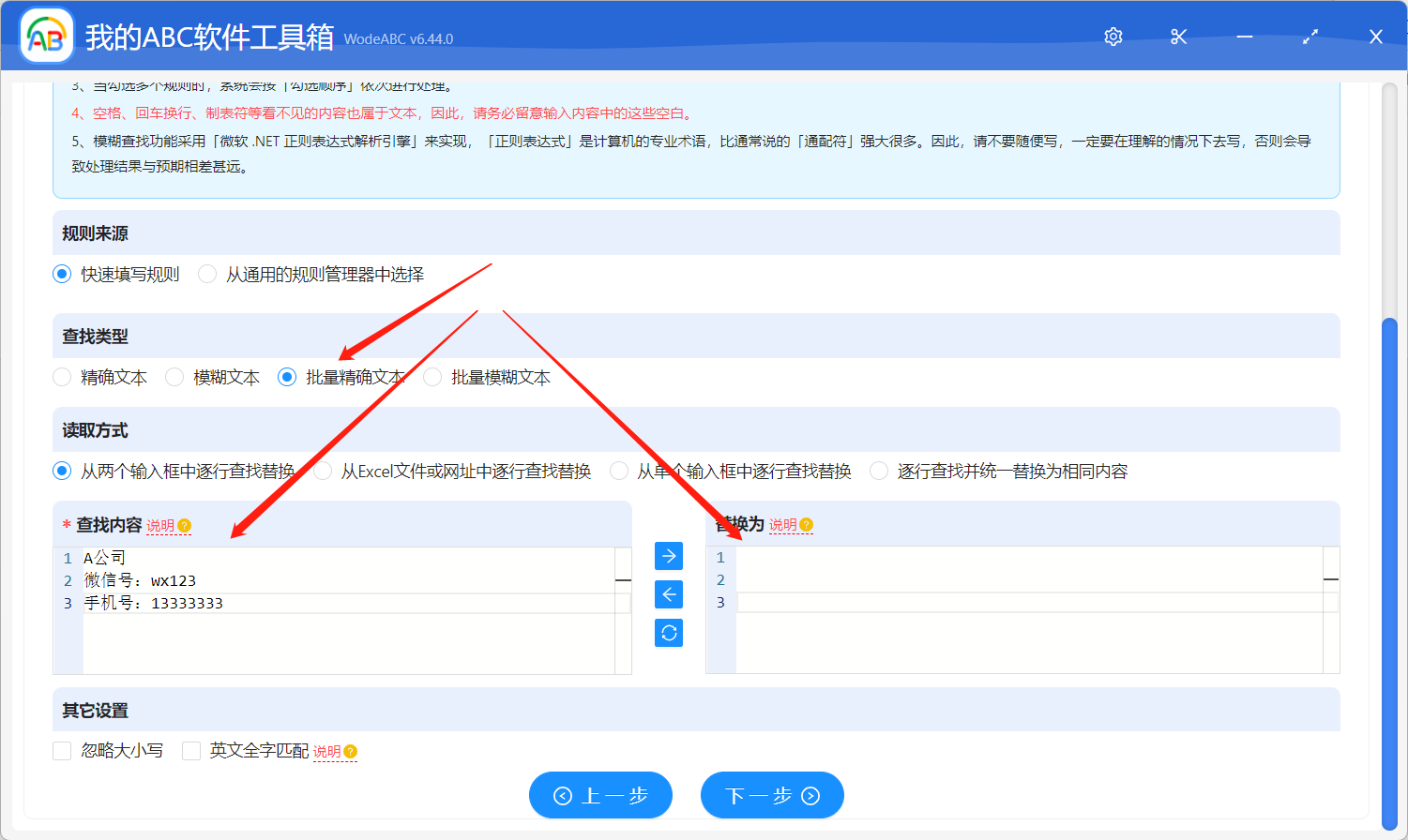Open the settings gear in the title bar
The image size is (1408, 840).
pos(1113,37)
